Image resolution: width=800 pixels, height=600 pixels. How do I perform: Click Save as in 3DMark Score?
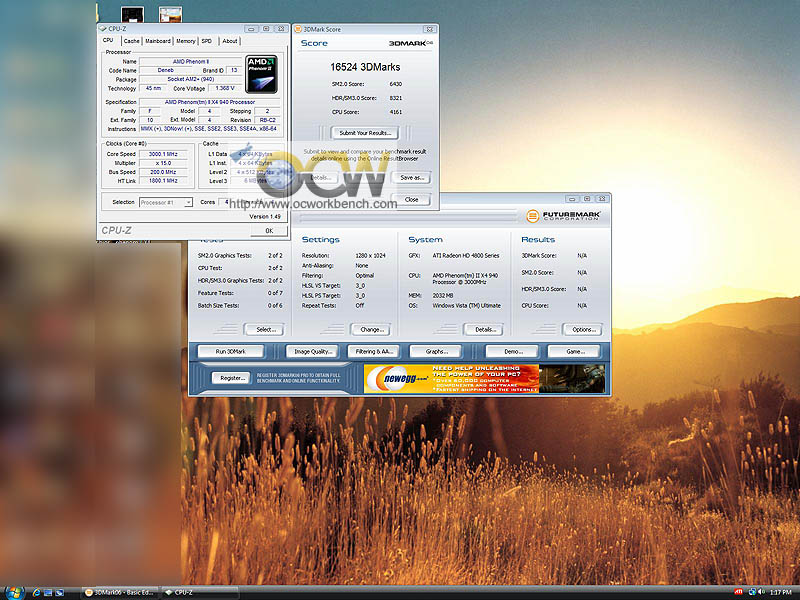411,178
